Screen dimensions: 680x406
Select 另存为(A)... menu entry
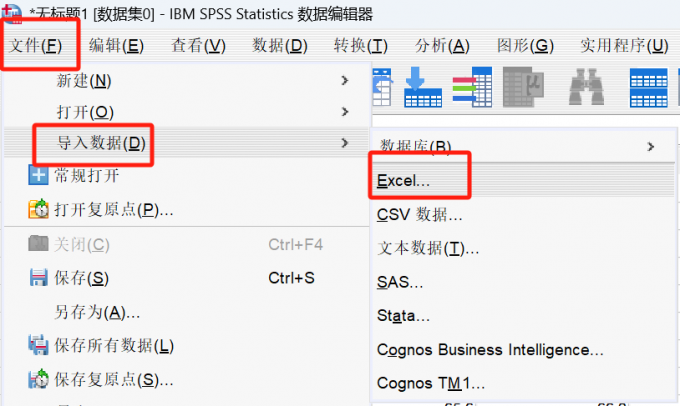click(97, 312)
